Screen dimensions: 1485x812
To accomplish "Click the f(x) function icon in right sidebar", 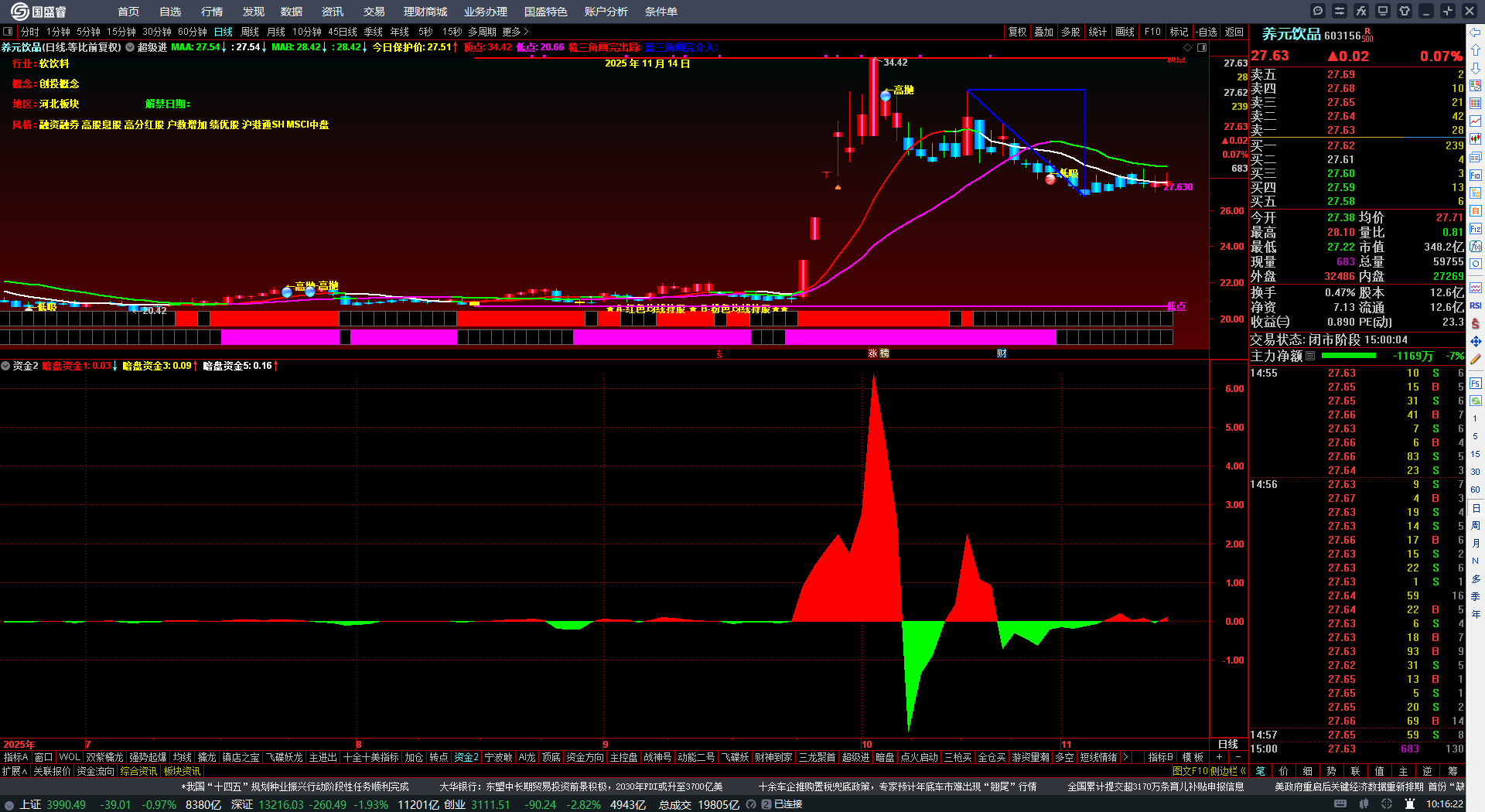I will [x=1476, y=247].
